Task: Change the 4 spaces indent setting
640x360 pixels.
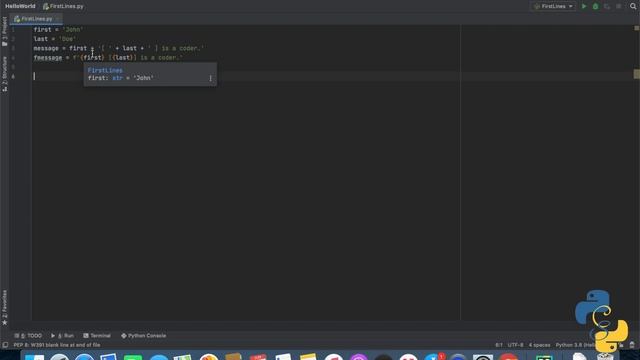Action: pyautogui.click(x=539, y=345)
